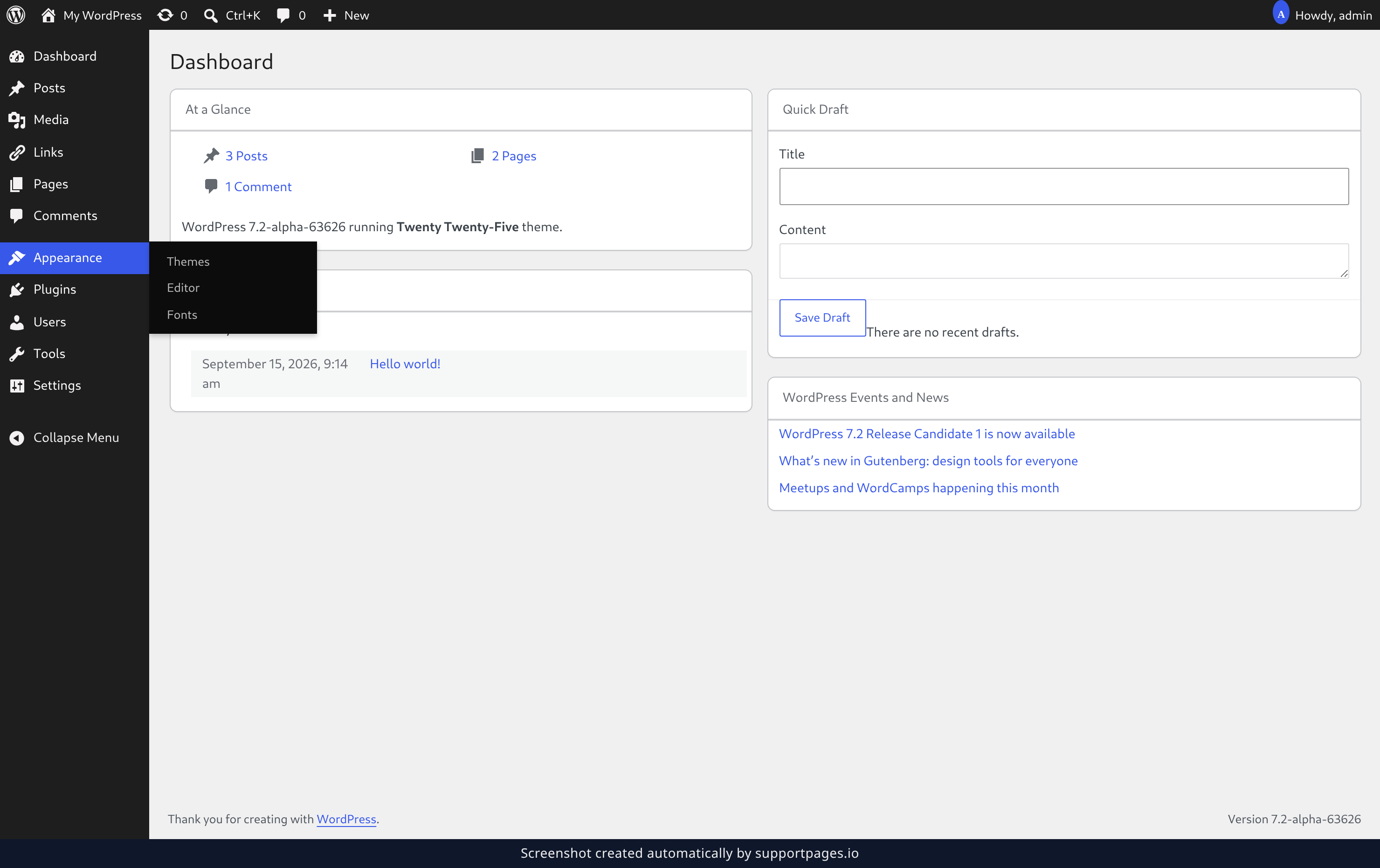Select Editor from Appearance submenu
Image resolution: width=1380 pixels, height=868 pixels.
(183, 288)
